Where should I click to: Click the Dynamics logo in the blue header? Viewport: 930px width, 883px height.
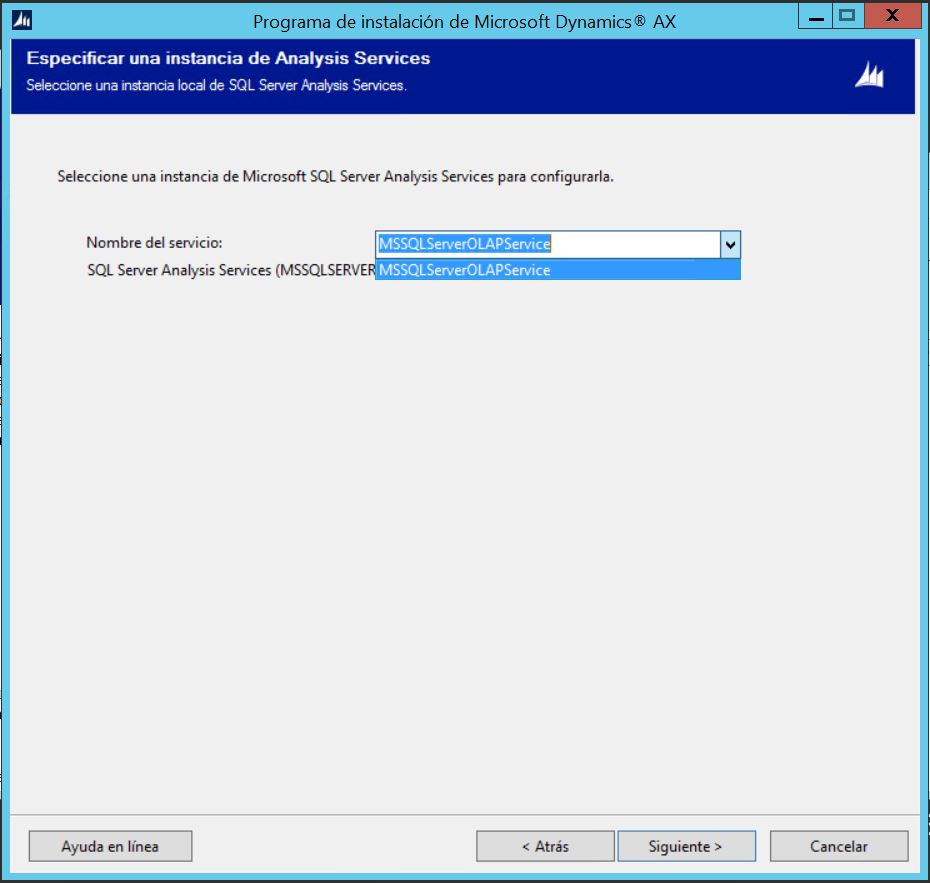tap(869, 75)
